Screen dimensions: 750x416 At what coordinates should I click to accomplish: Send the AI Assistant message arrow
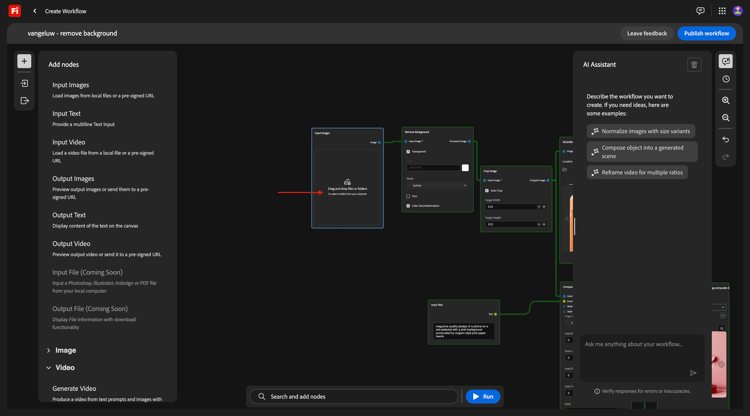point(693,373)
